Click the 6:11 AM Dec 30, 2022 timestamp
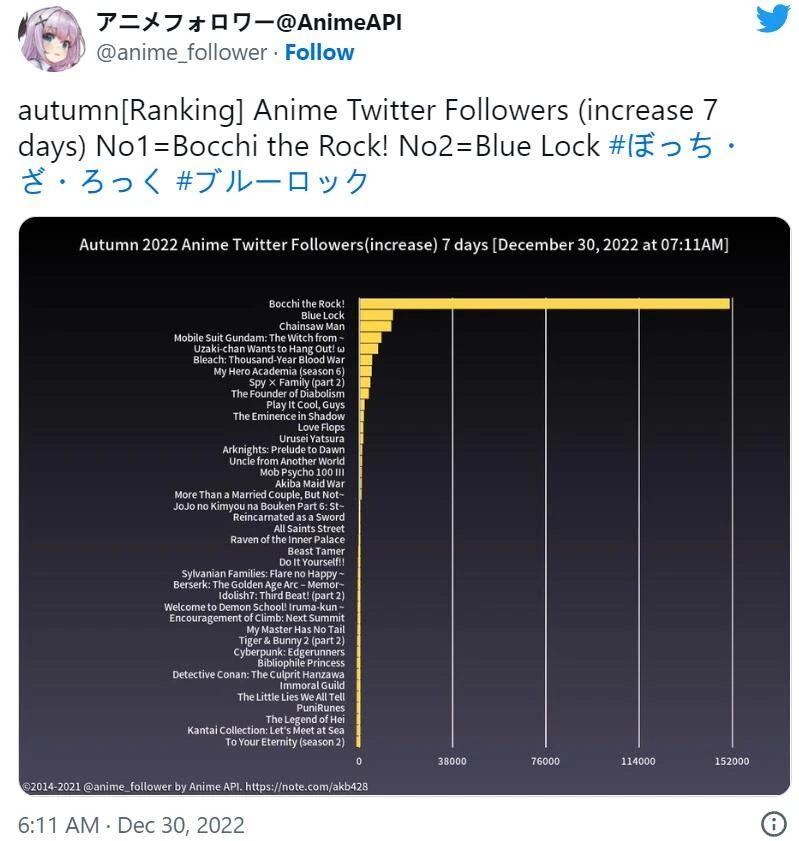This screenshot has height=841, width=799. coord(131,825)
